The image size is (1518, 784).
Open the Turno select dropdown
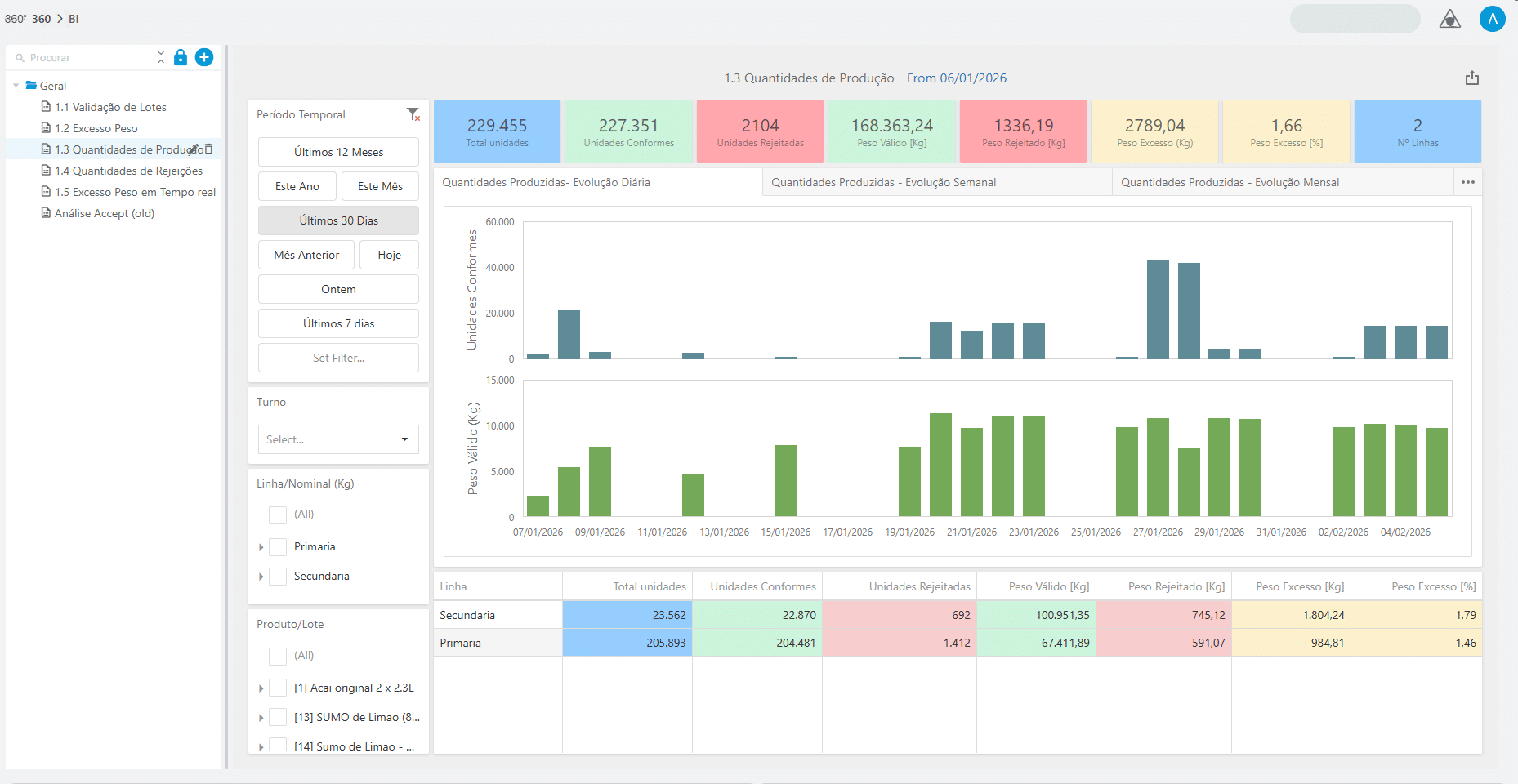pos(338,439)
